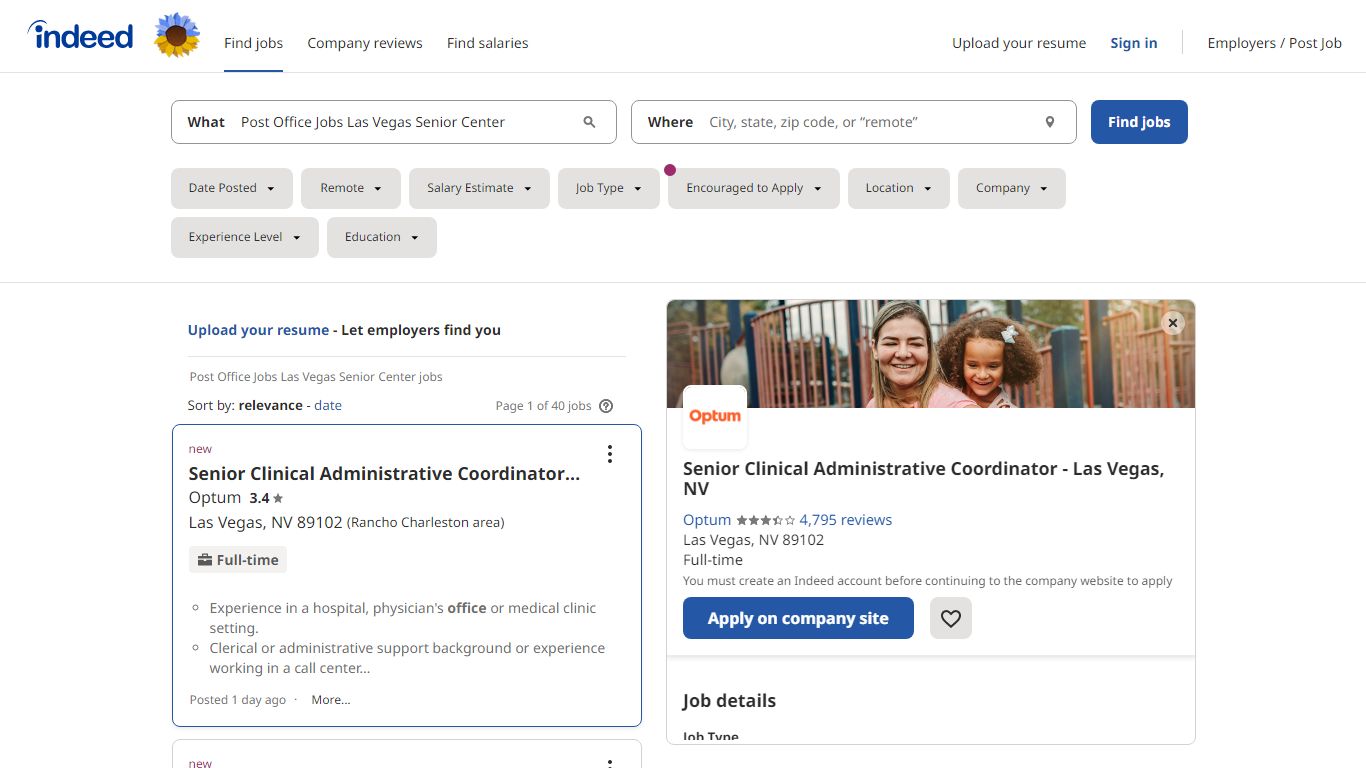The width and height of the screenshot is (1366, 768).
Task: Click the Indeed logo
Action: click(80, 36)
